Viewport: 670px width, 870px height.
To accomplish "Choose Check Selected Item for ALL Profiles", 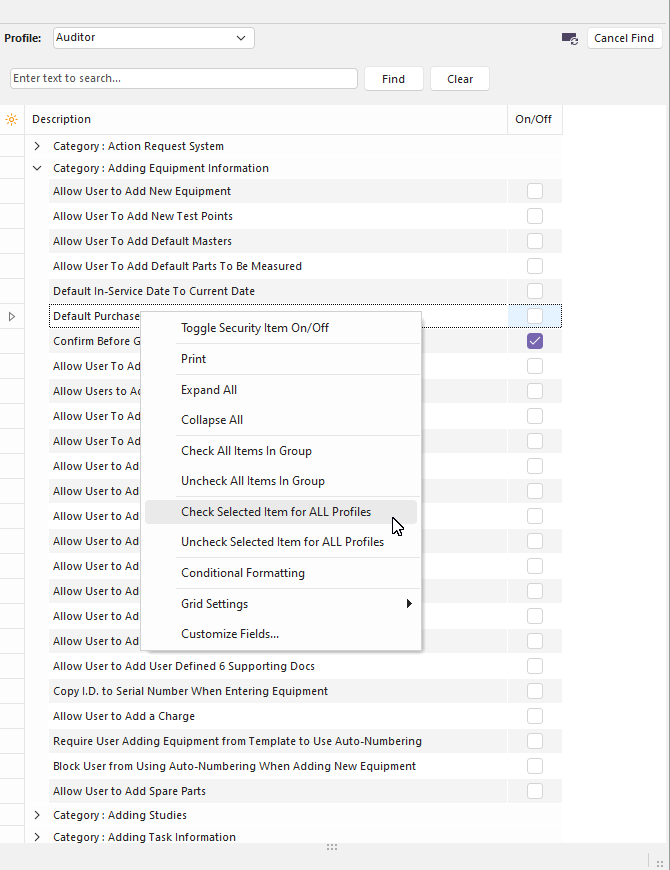I will [x=276, y=512].
